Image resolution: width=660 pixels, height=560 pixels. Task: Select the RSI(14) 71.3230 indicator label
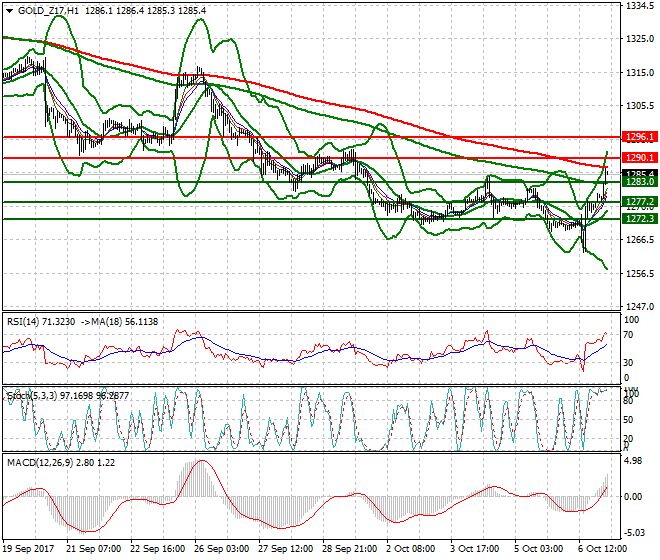coord(41,322)
